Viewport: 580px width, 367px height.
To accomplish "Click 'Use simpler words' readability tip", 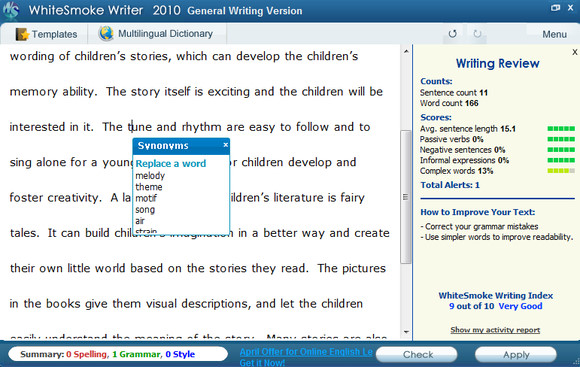I will (497, 237).
